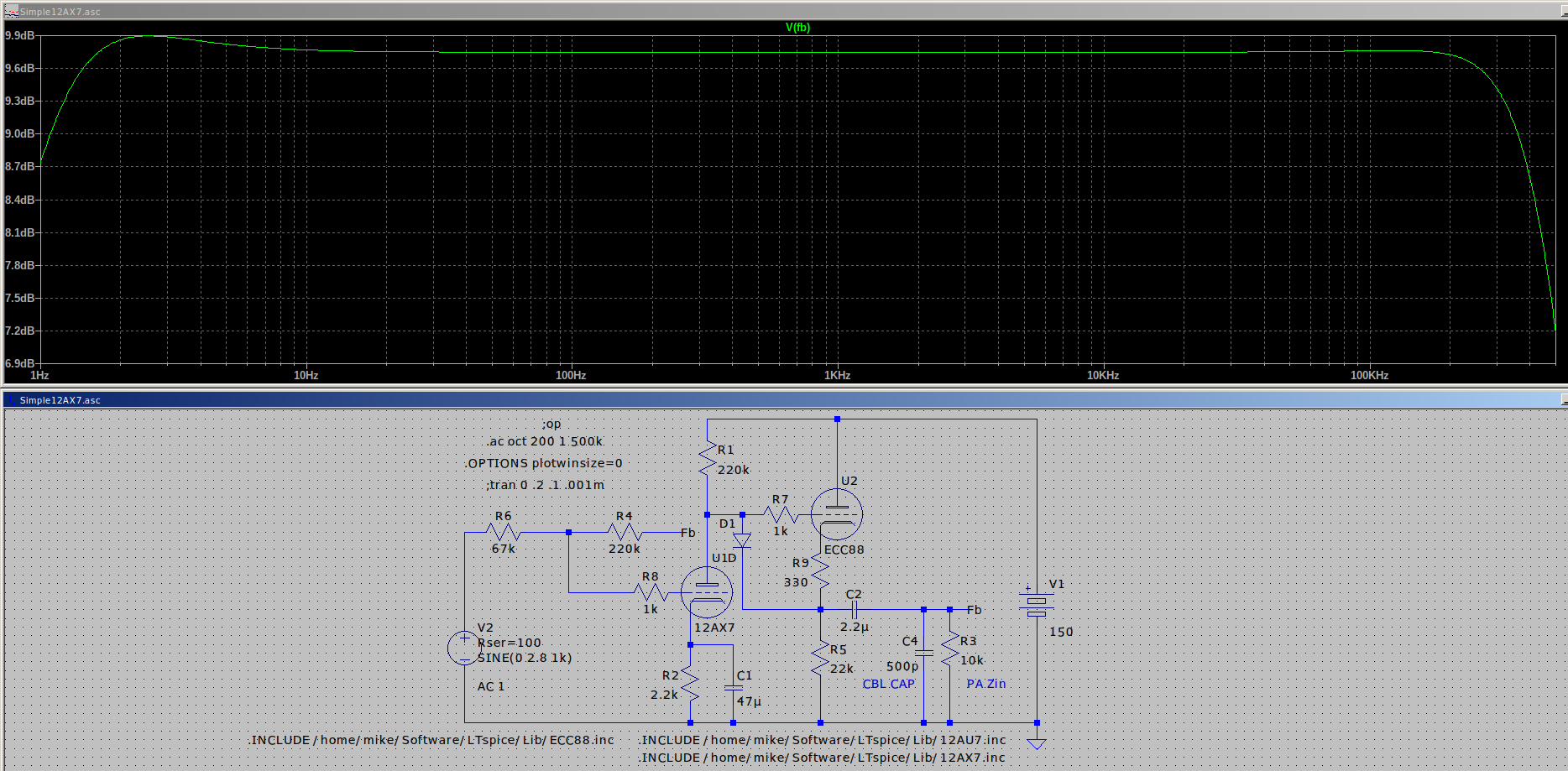Click the 500p value of C4
Viewport: 1568px width, 771px height.
tap(902, 666)
